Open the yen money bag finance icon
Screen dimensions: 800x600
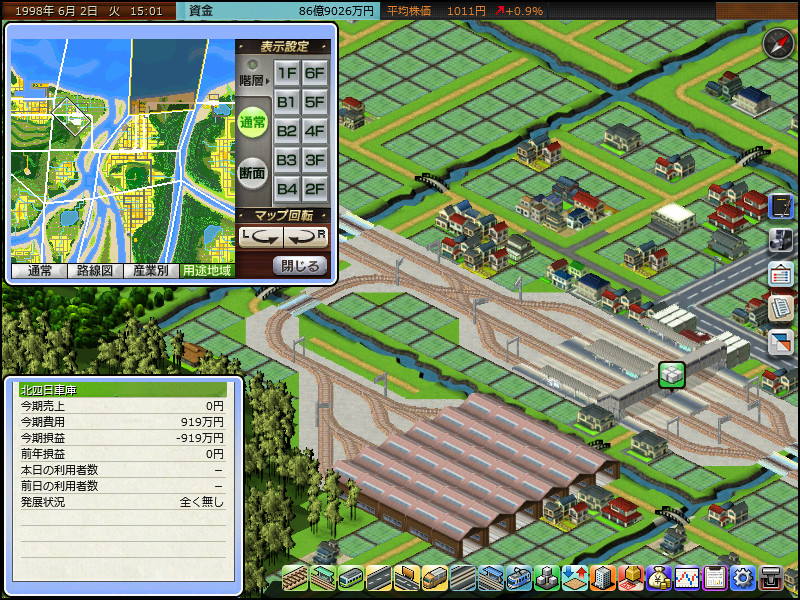point(659,579)
